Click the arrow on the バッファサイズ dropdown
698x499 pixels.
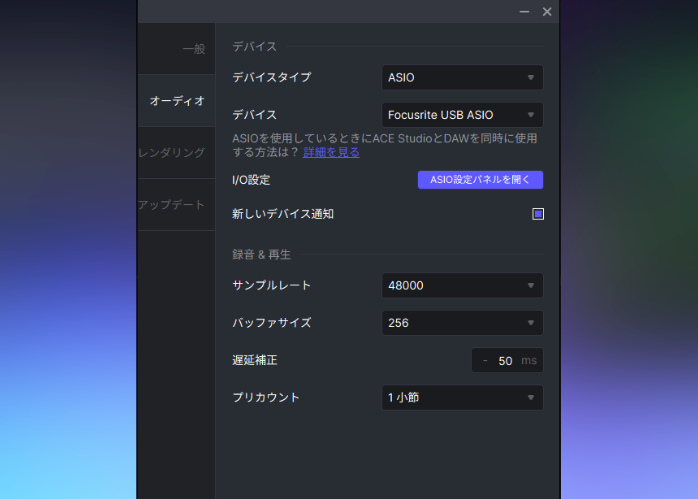click(x=531, y=324)
